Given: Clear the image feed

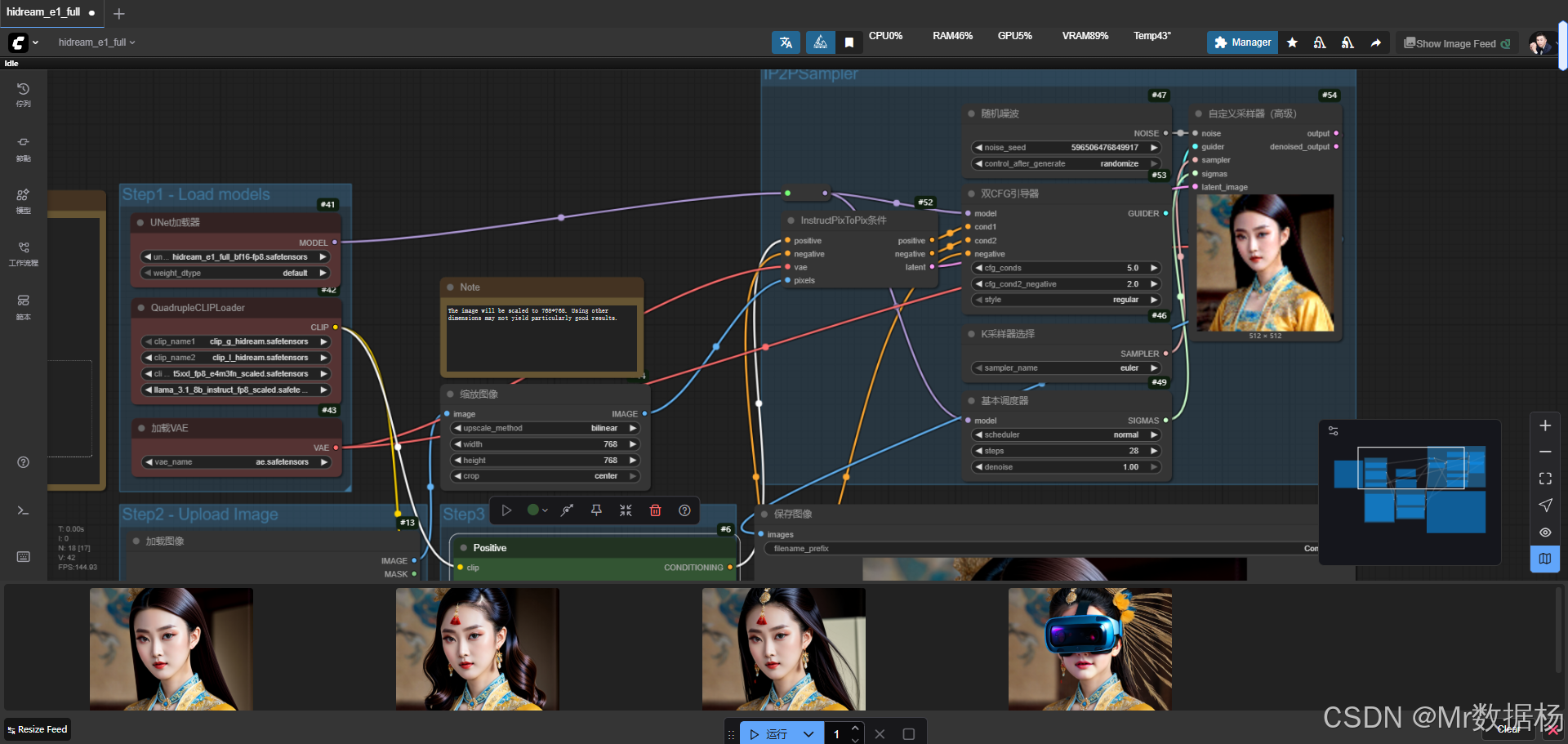Looking at the screenshot, I should click(x=1508, y=728).
